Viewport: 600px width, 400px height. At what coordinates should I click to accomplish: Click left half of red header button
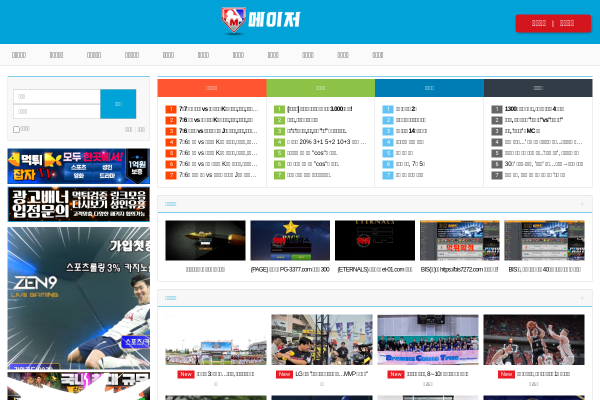pyautogui.click(x=539, y=23)
